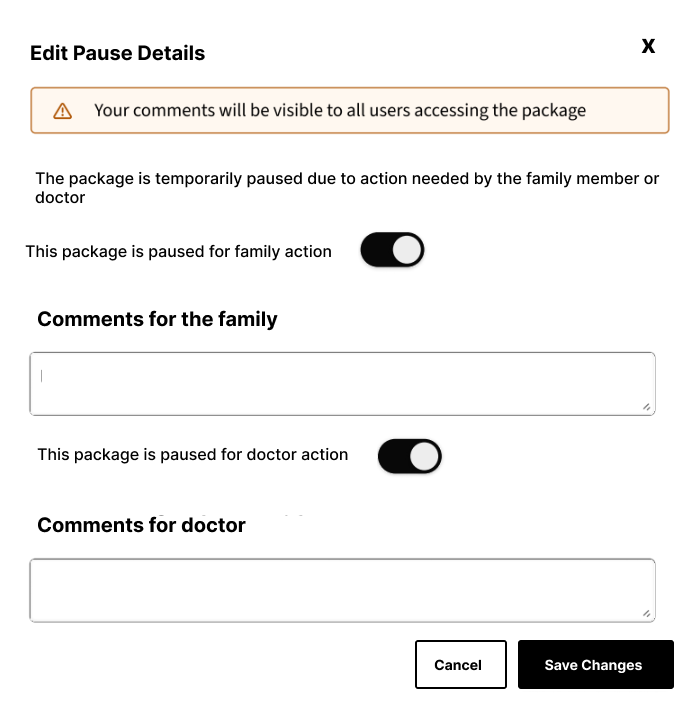Toggle the paused for family action switch
Image resolution: width=691 pixels, height=708 pixels.
[x=392, y=251]
